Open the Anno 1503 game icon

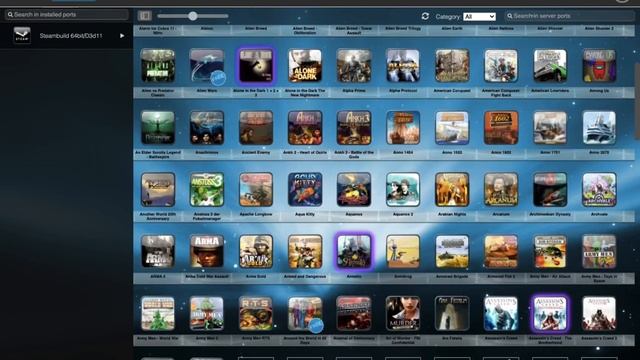[452, 128]
